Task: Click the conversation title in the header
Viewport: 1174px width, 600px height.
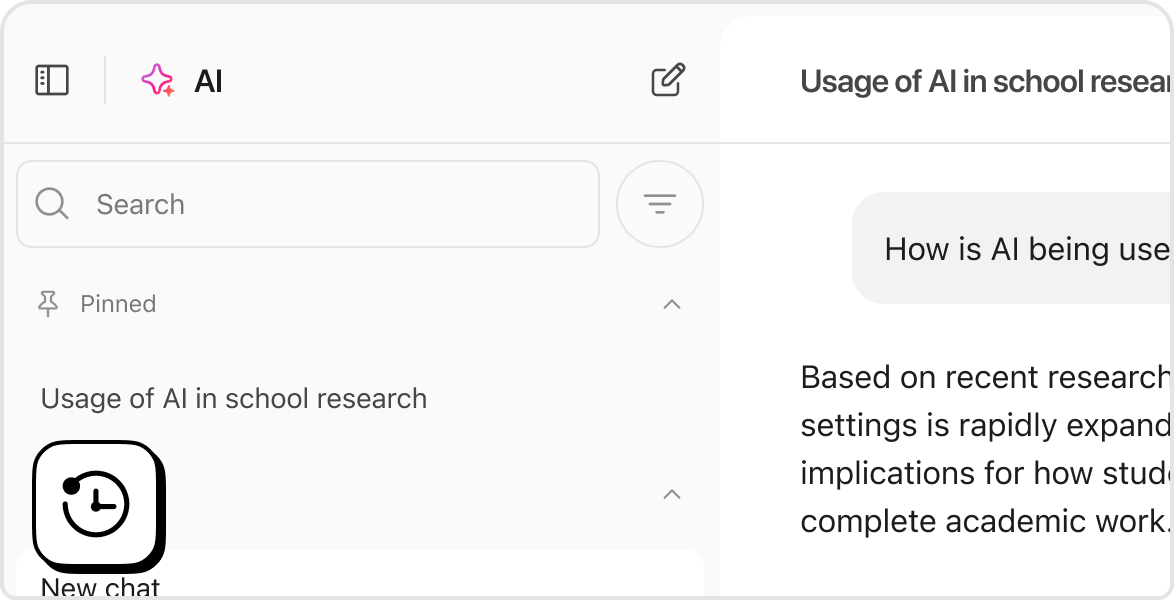Action: coord(985,82)
